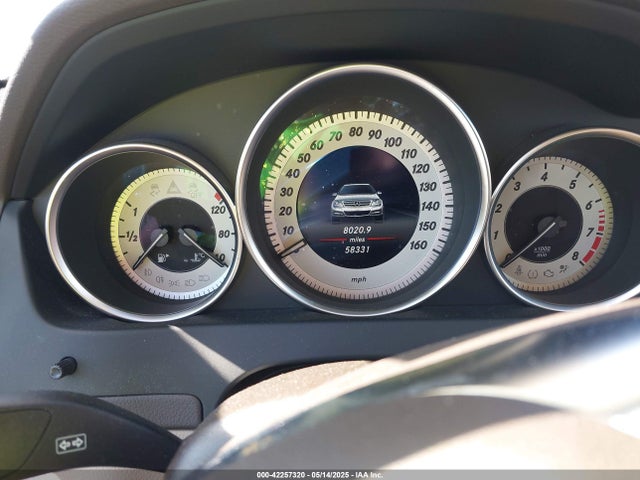Tap the car image in center display
The height and width of the screenshot is (480, 640).
(x=357, y=202)
